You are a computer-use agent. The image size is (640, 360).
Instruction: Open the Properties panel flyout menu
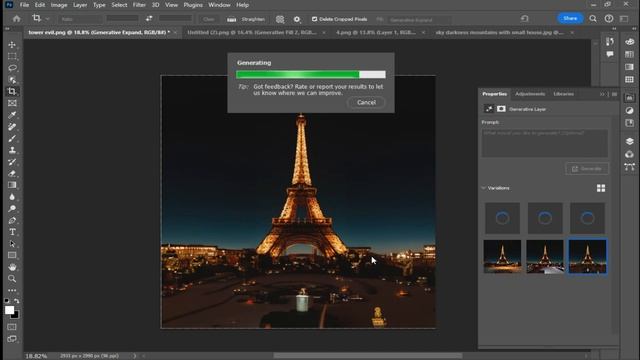pos(614,94)
